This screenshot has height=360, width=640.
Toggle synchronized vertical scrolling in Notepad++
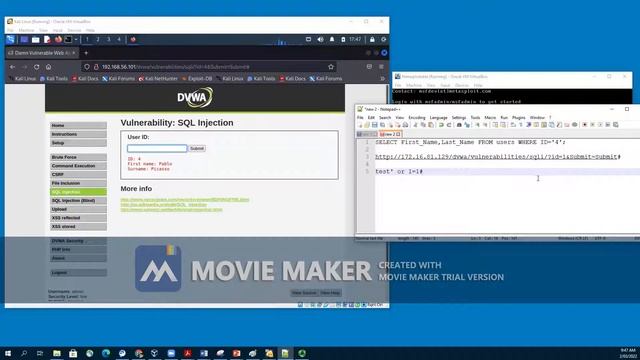point(496,124)
